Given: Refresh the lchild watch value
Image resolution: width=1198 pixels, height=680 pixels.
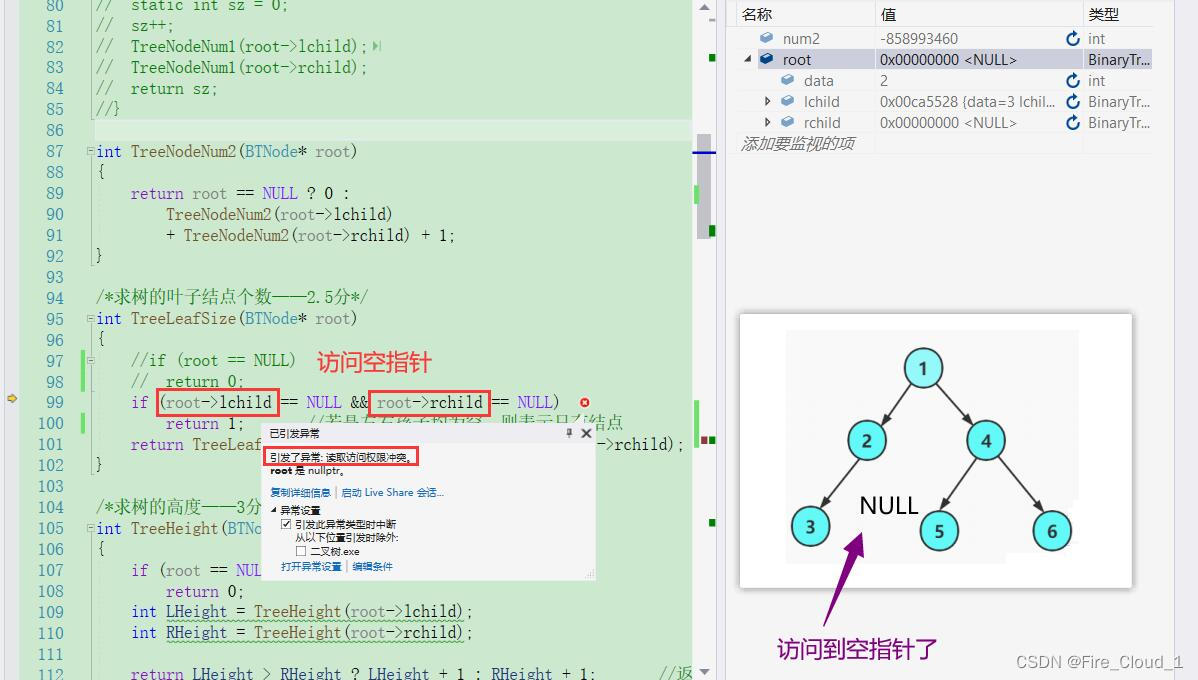Looking at the screenshot, I should pyautogui.click(x=1073, y=102).
